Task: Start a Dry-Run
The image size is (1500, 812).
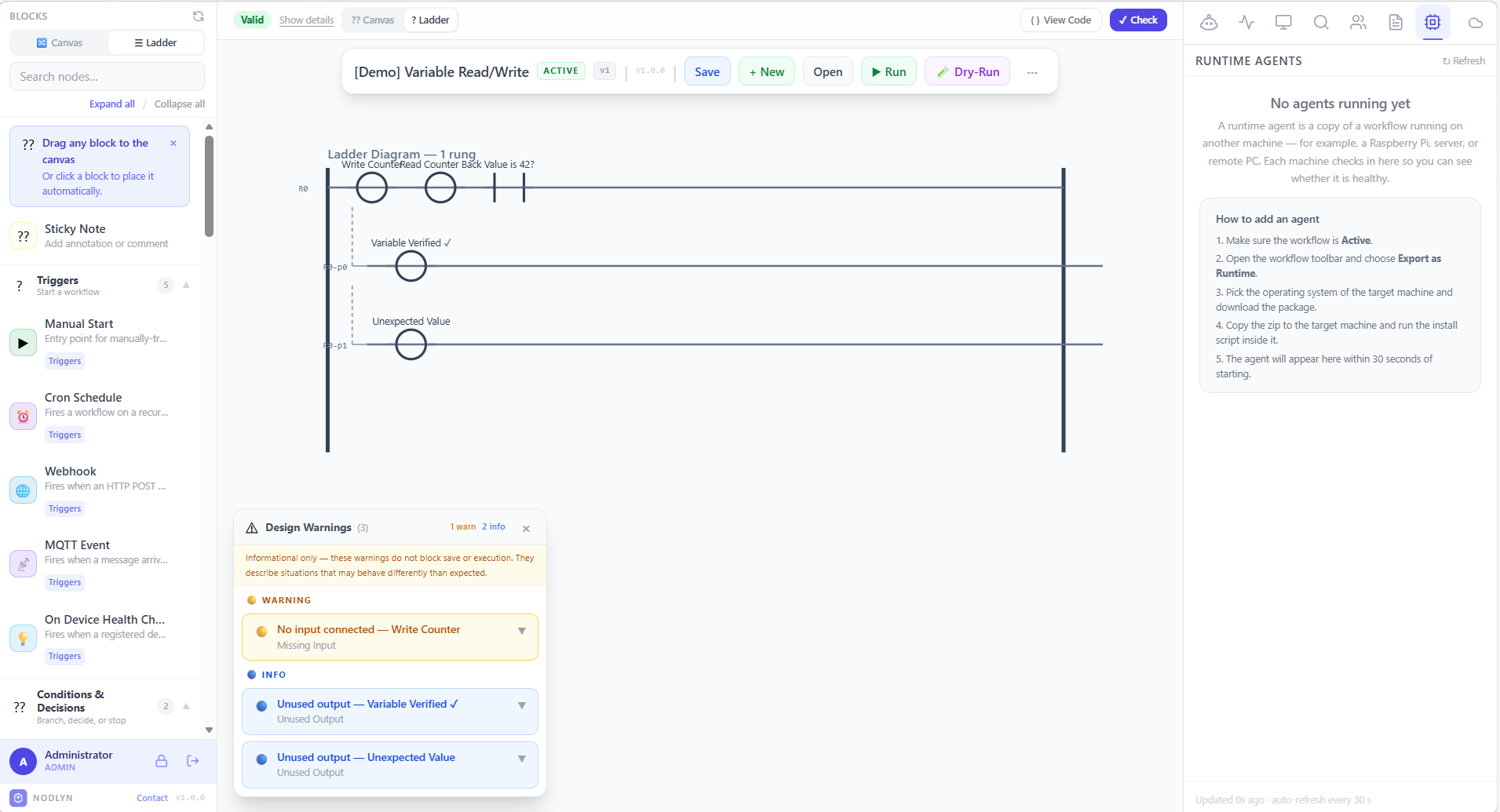Action: [967, 71]
